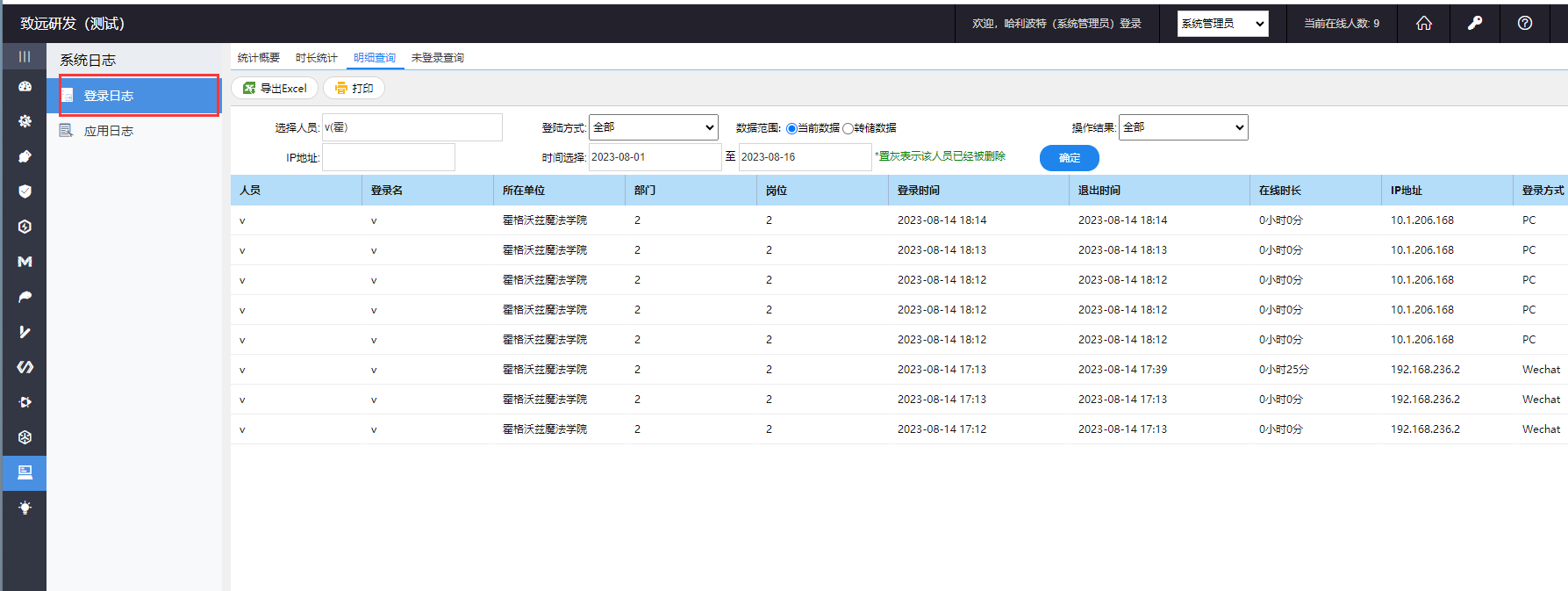The height and width of the screenshot is (591, 1568).
Task: Click the shield icon in left sidebar
Action: tap(25, 191)
